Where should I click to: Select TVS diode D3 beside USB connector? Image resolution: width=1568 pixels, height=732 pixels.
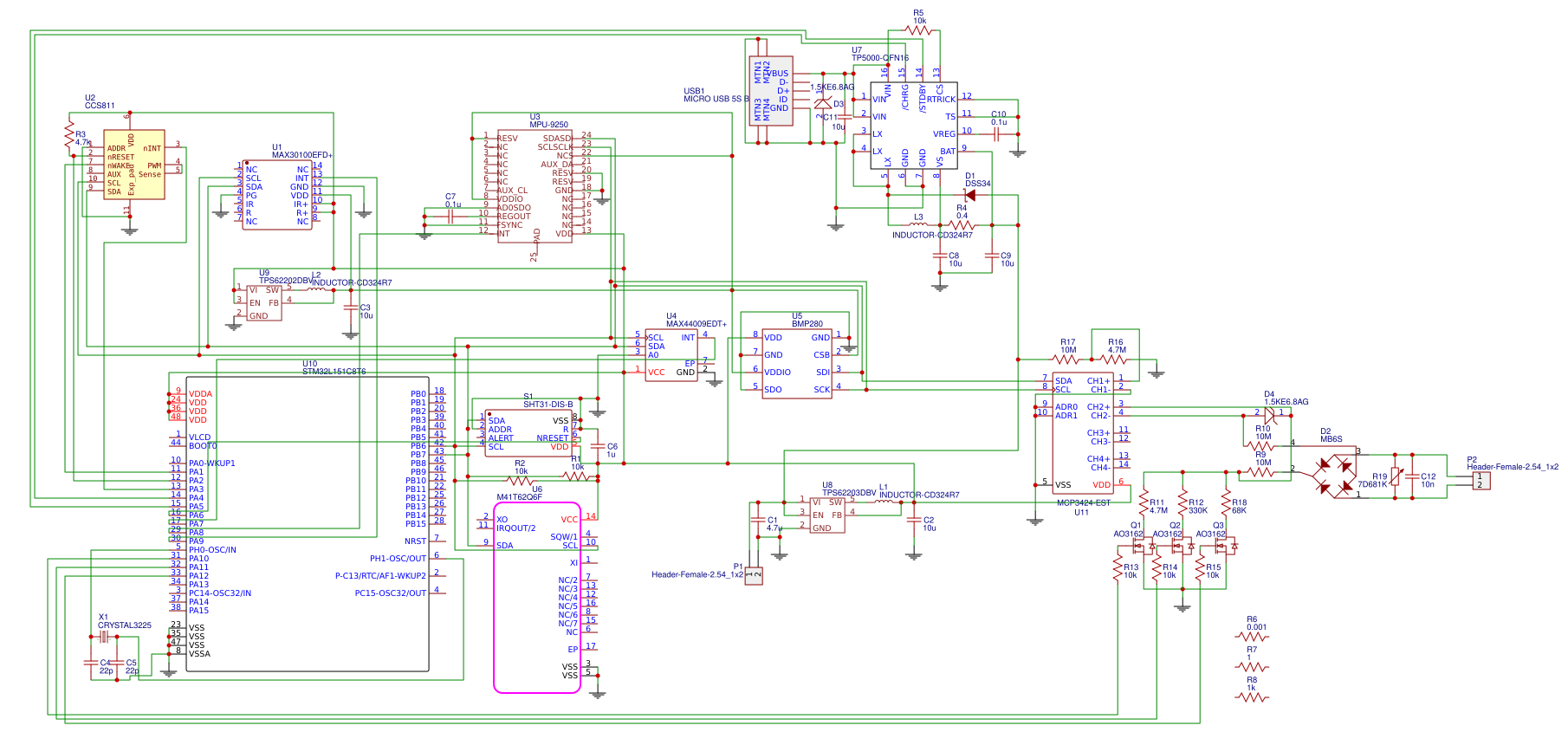[x=823, y=104]
